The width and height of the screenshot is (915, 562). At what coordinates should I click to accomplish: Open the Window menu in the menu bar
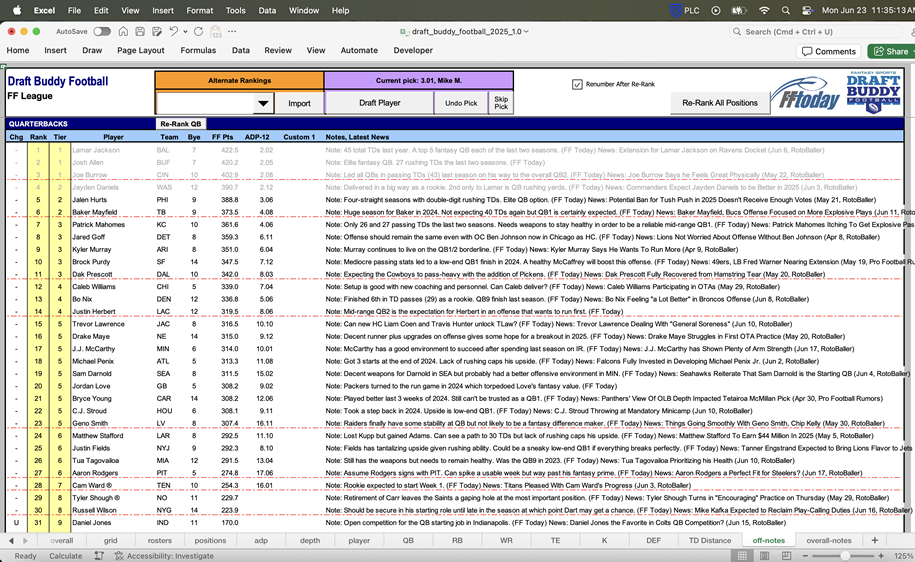(x=304, y=11)
